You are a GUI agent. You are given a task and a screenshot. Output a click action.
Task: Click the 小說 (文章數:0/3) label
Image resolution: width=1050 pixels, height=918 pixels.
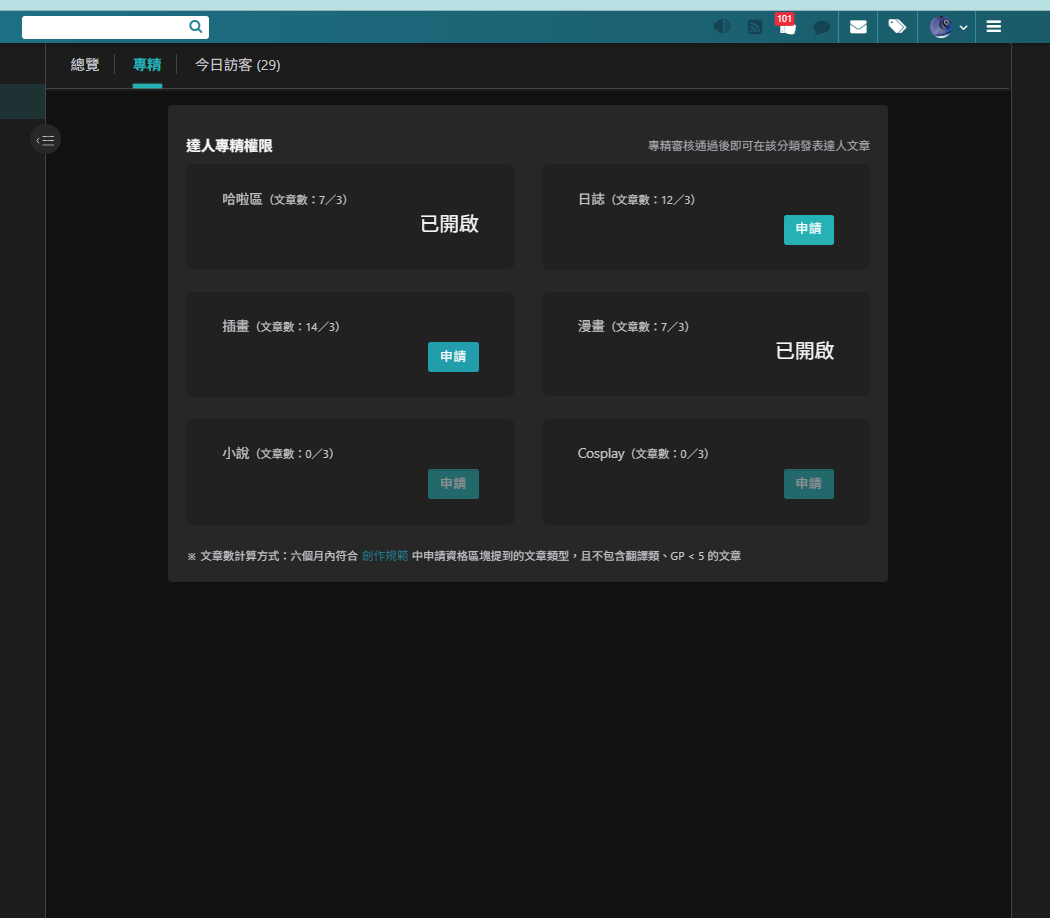tap(278, 454)
